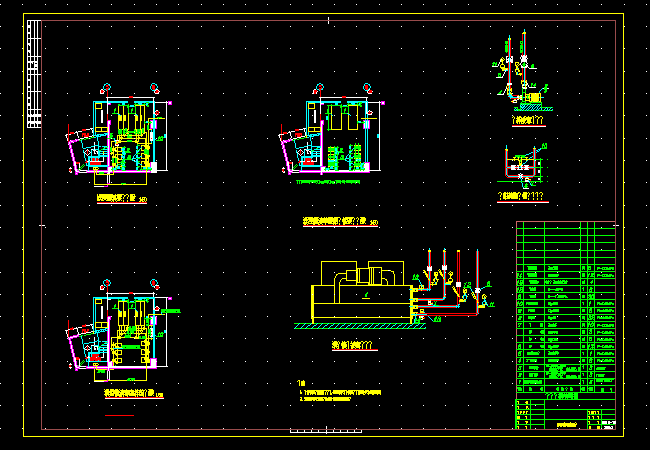Viewport: 650px width, 450px height.
Task: Select the water tank section detail
Action: tap(522, 166)
